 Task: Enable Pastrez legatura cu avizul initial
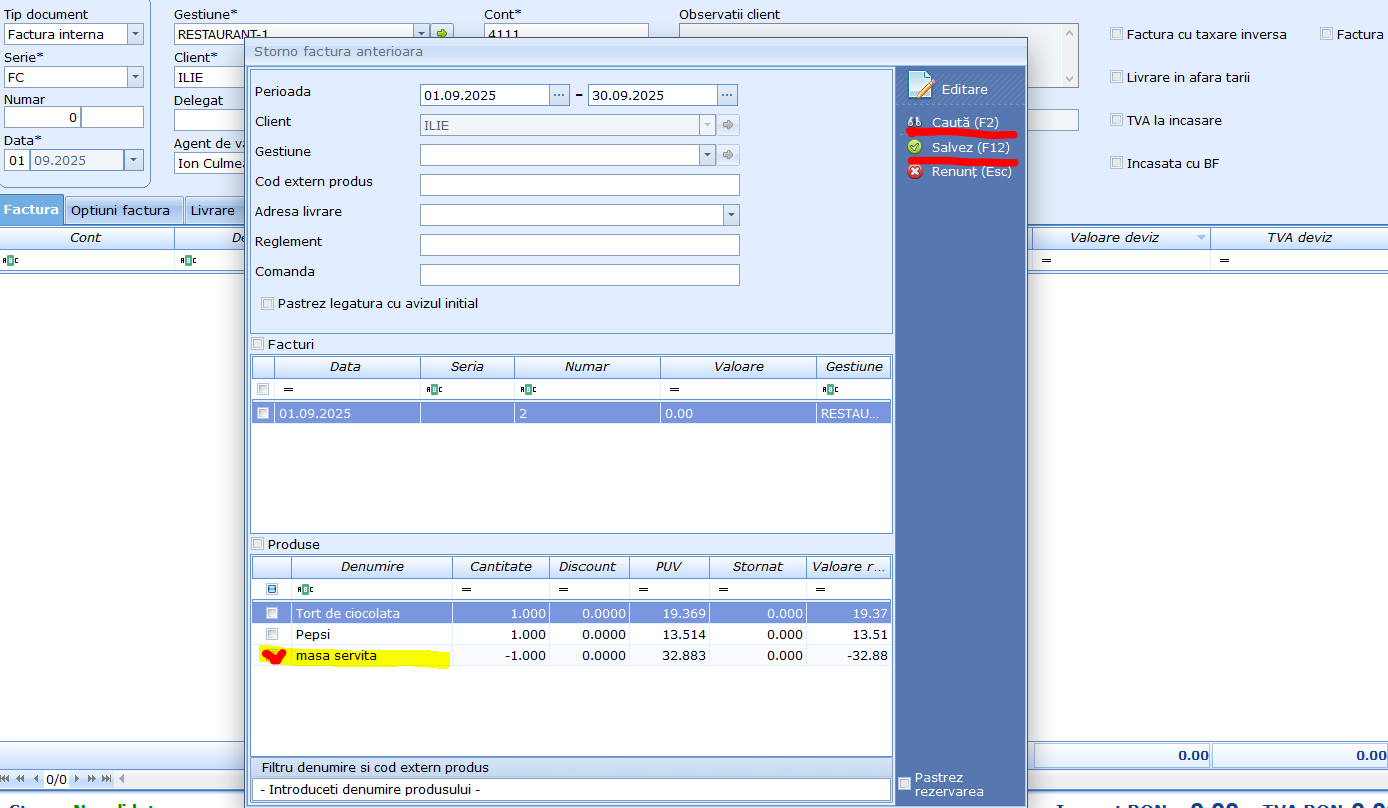(267, 303)
